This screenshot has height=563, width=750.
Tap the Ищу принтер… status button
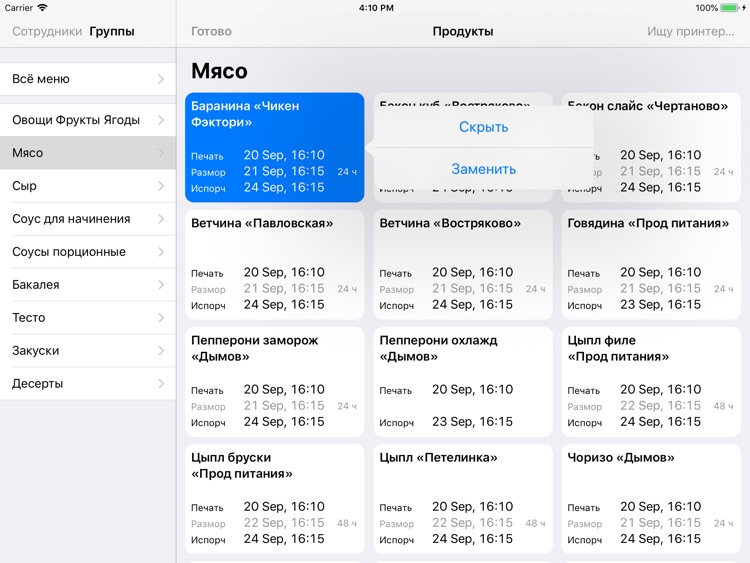tap(690, 32)
